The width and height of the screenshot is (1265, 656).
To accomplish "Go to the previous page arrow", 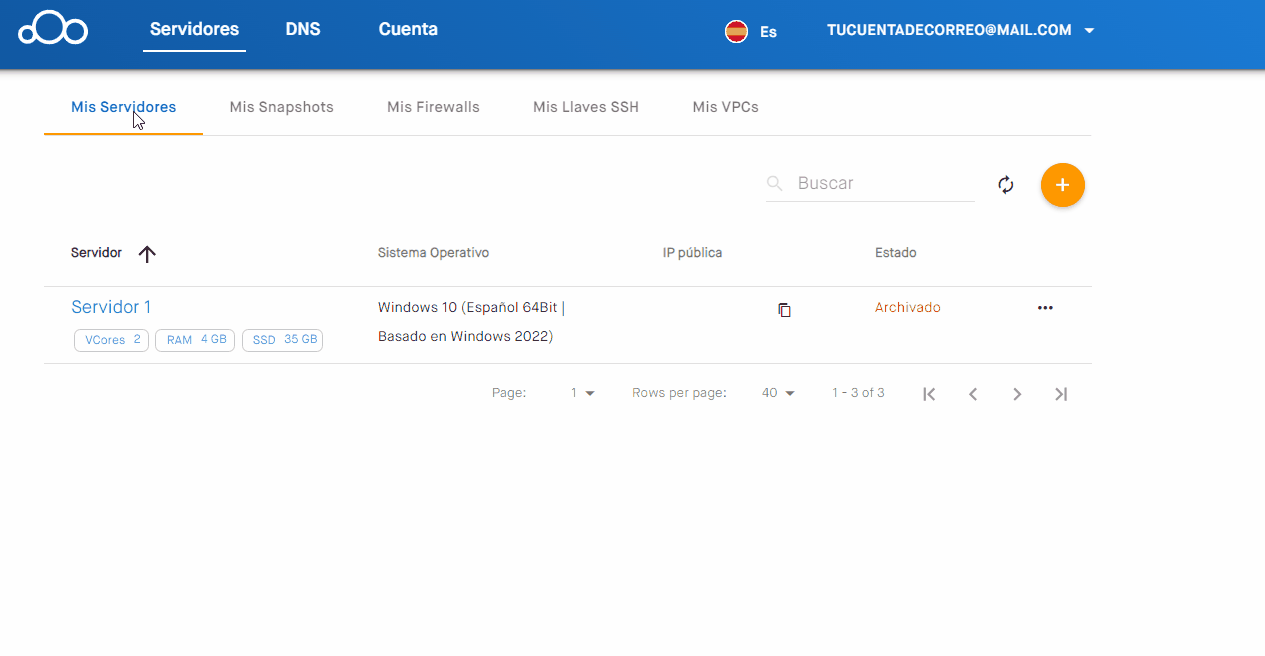I will (973, 394).
